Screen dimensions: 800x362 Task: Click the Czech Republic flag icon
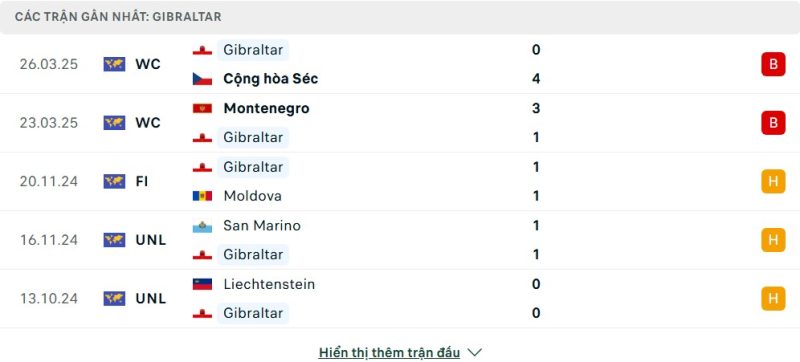[202, 79]
